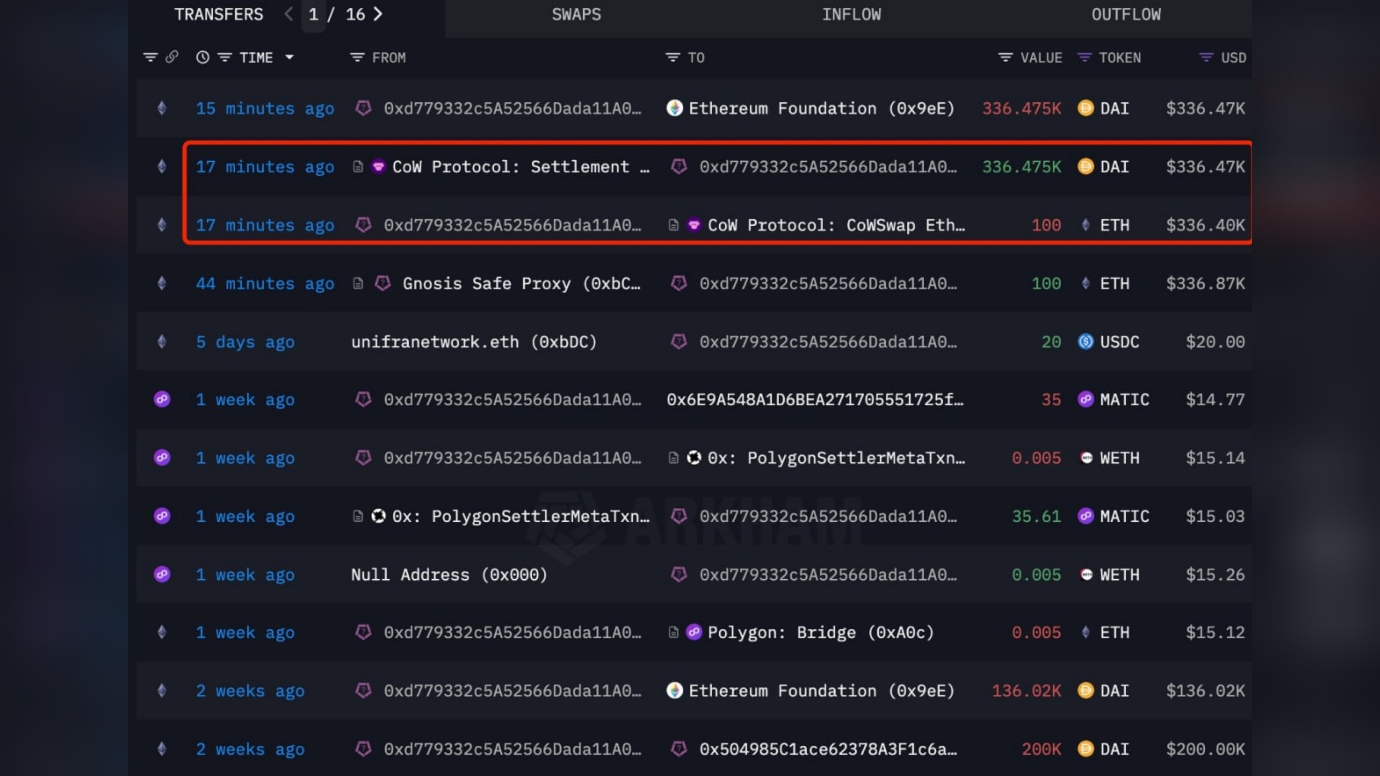The image size is (1380, 776).
Task: Go to next transfers page arrow
Action: click(x=378, y=15)
